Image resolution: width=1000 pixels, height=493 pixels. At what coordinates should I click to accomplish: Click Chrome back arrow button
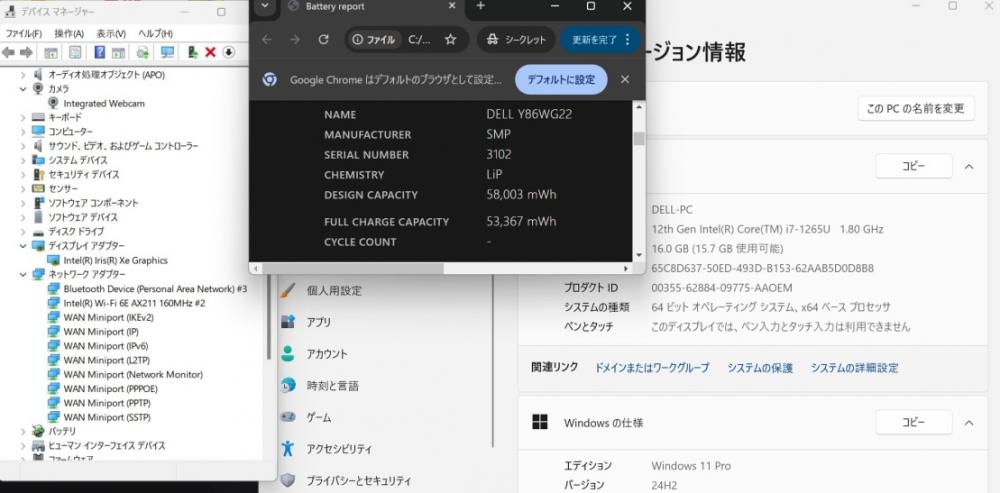click(267, 40)
